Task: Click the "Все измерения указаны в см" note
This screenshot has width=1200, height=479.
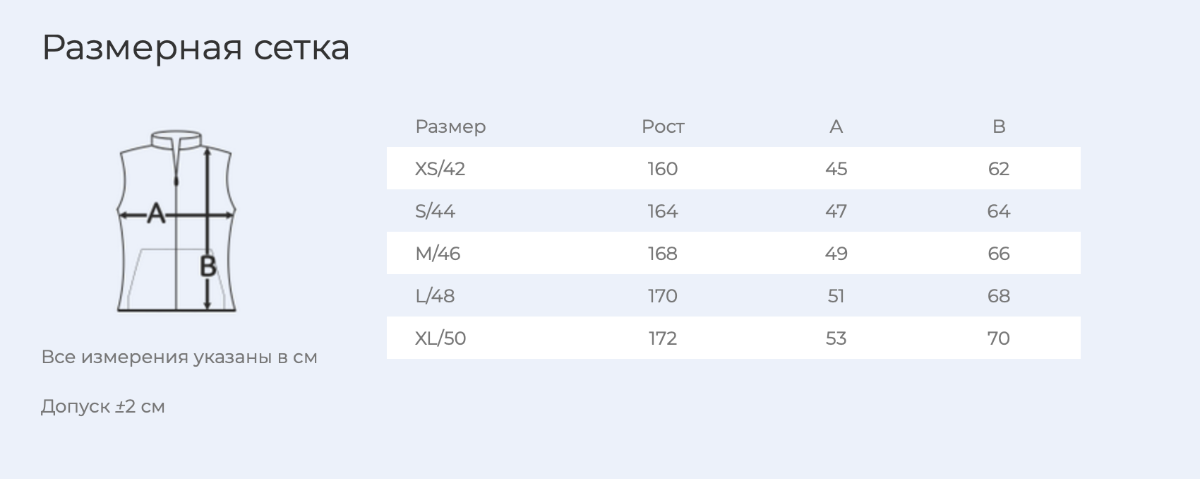Action: point(180,357)
